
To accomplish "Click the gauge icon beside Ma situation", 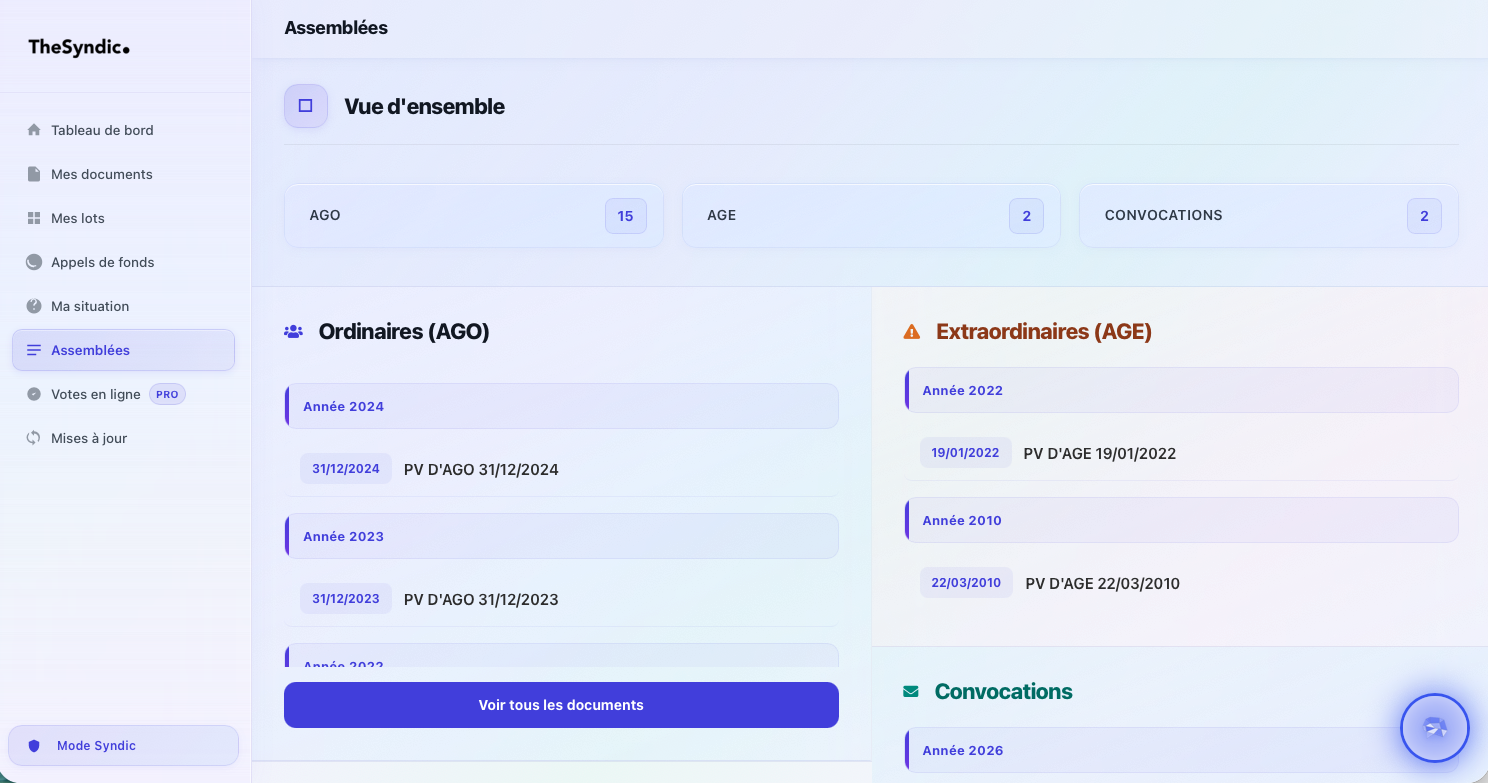I will click(x=34, y=306).
